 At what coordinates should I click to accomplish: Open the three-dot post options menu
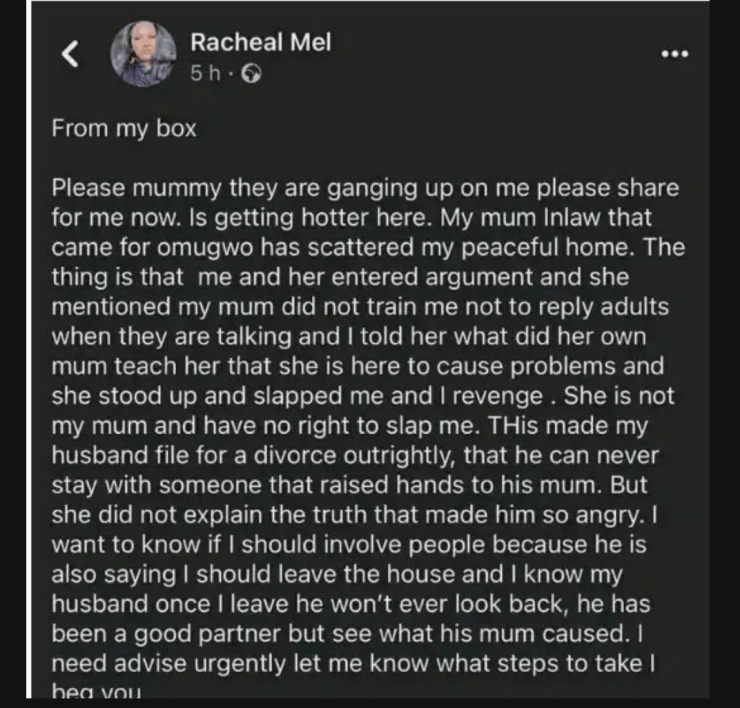pyautogui.click(x=675, y=54)
